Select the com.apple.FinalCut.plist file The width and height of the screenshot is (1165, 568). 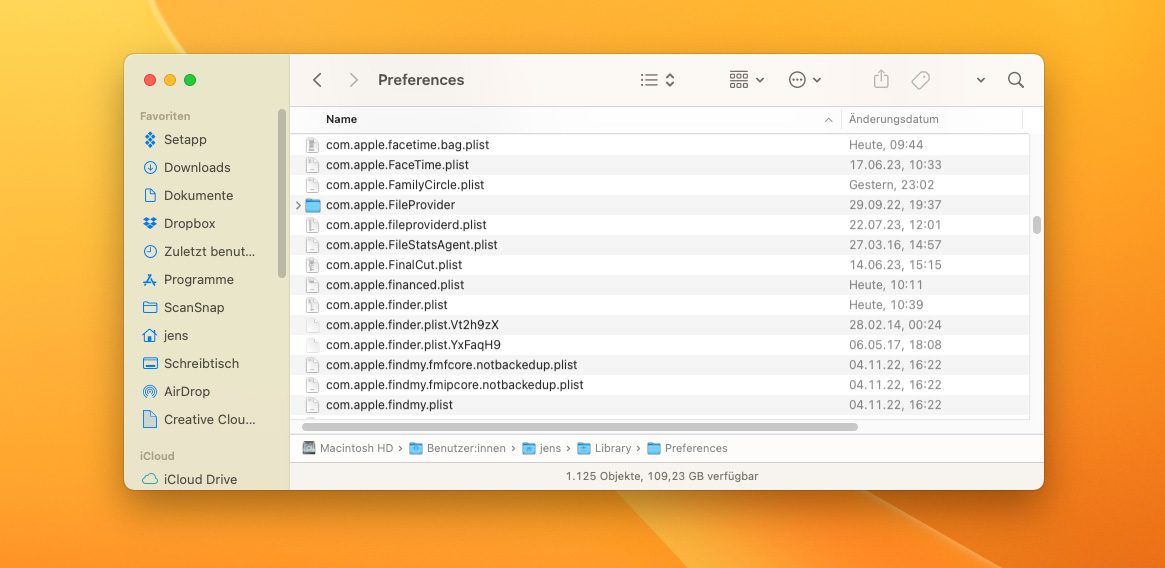tap(393, 265)
